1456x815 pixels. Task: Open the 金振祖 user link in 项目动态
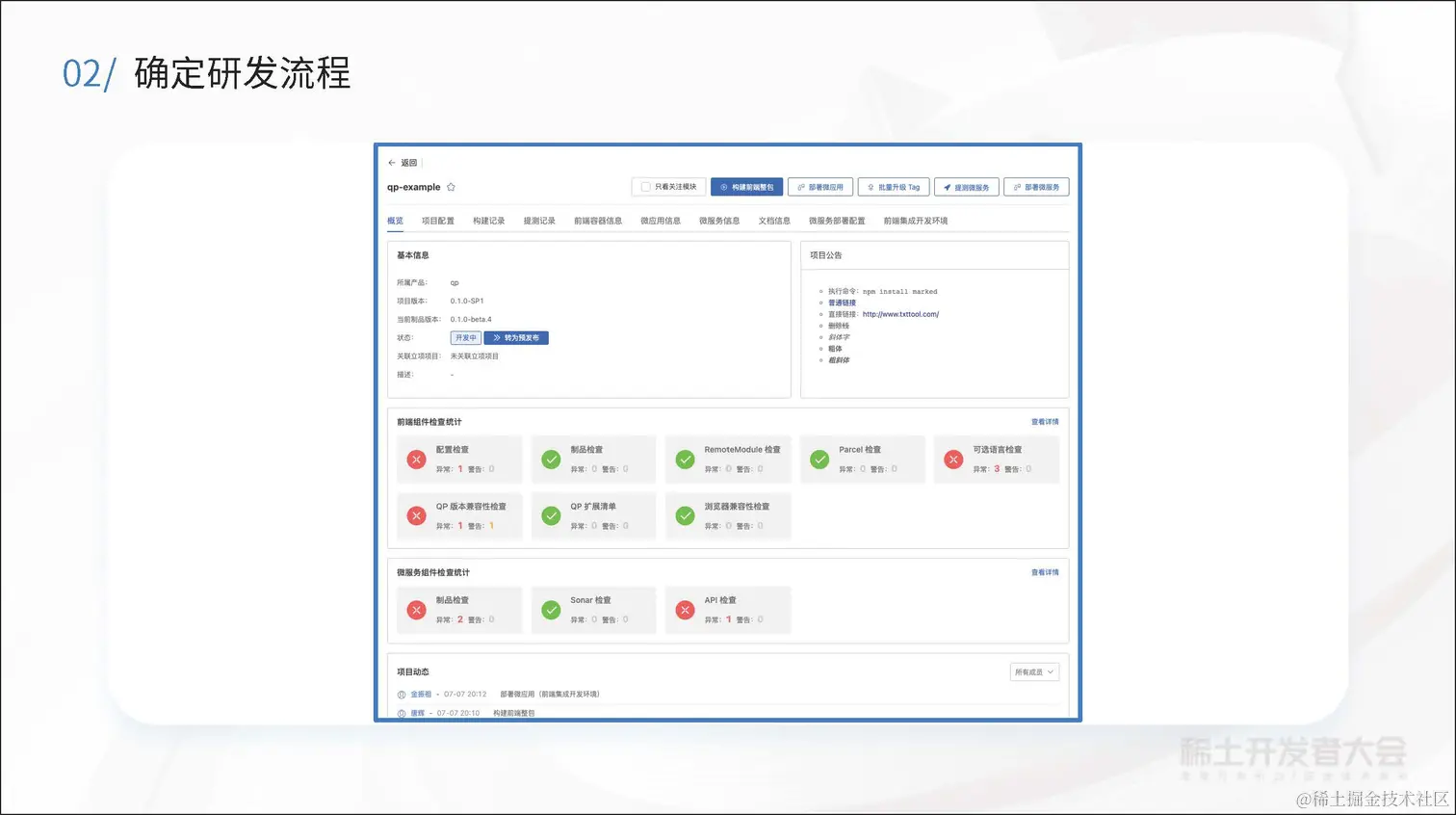coord(421,695)
